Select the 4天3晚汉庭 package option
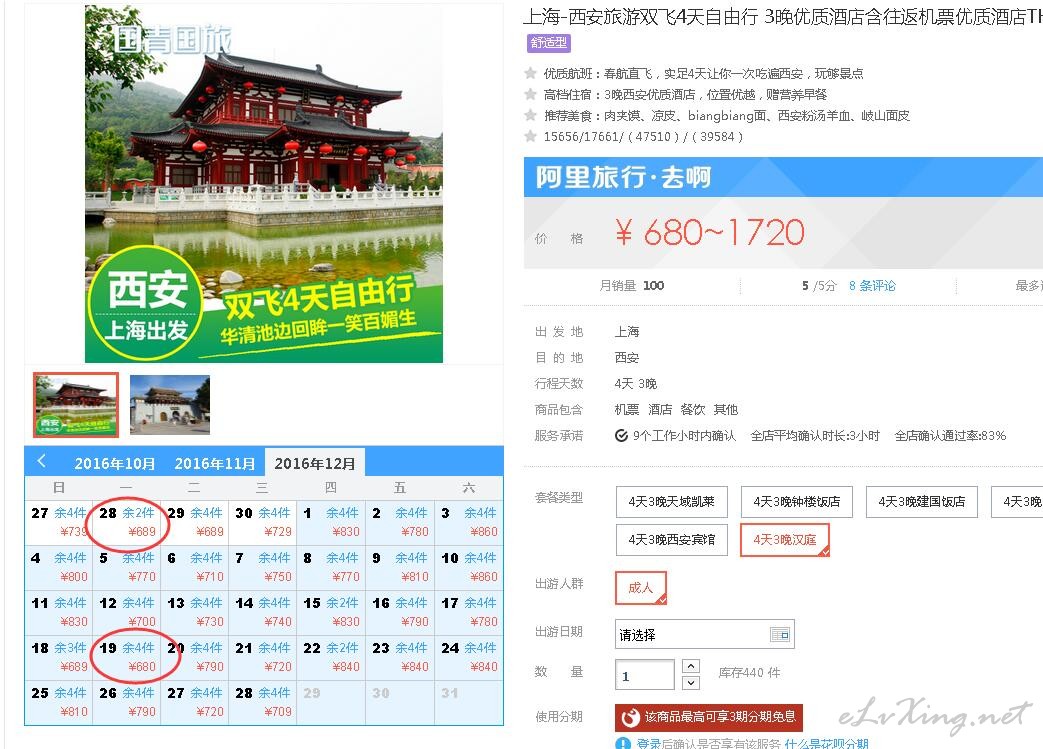 (785, 539)
